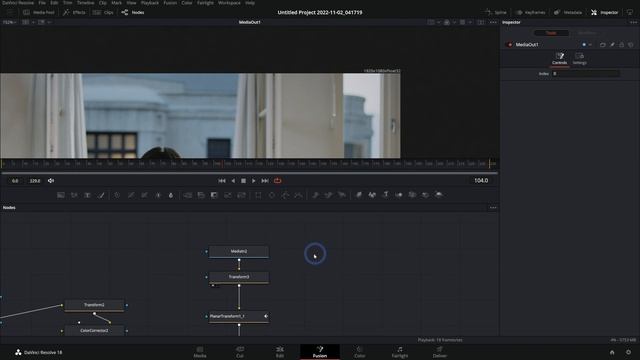Open the Fusion menu in menu bar
This screenshot has width=640, height=360.
pos(170,2)
